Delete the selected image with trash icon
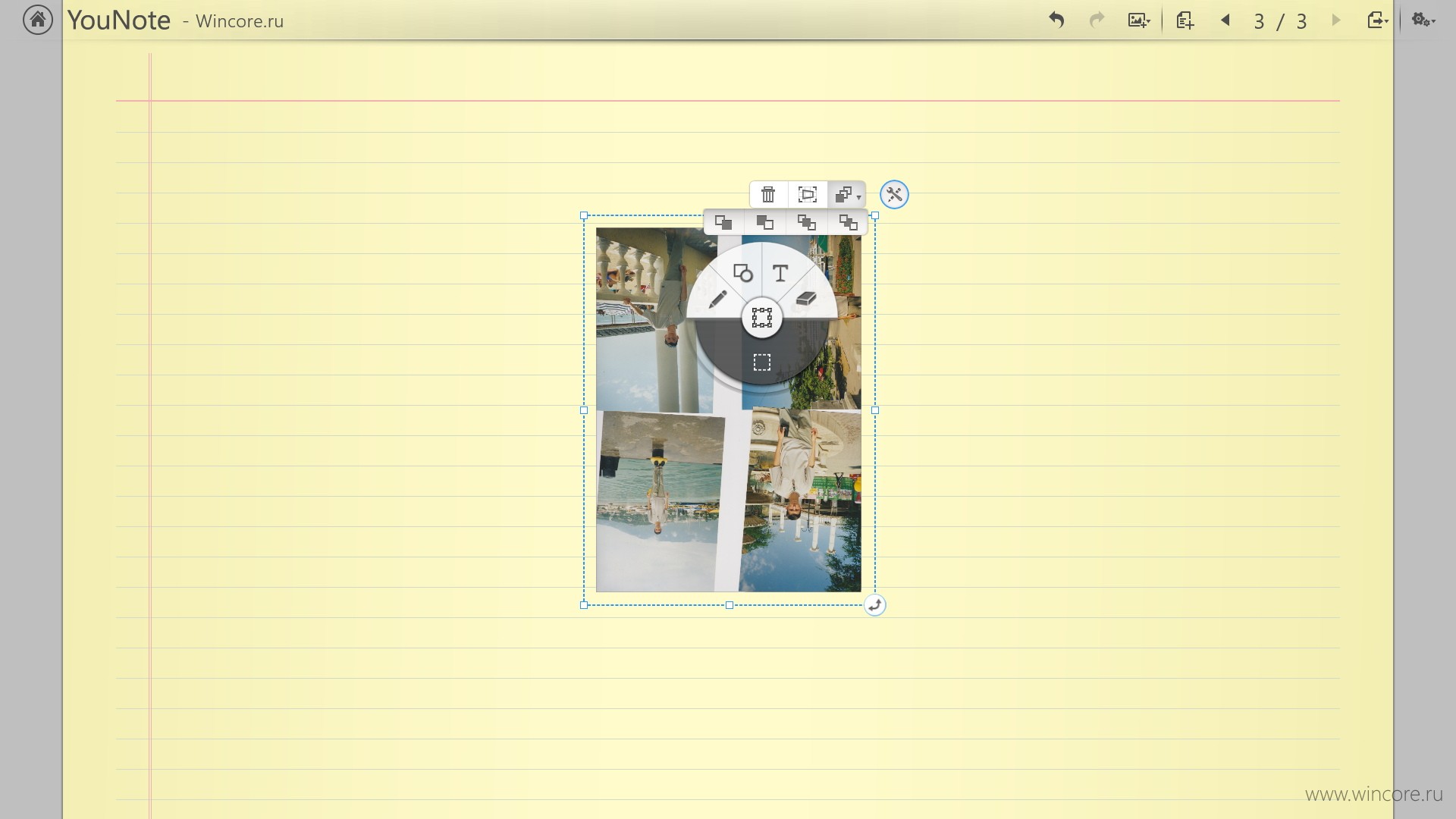This screenshot has height=819, width=1456. (x=768, y=195)
